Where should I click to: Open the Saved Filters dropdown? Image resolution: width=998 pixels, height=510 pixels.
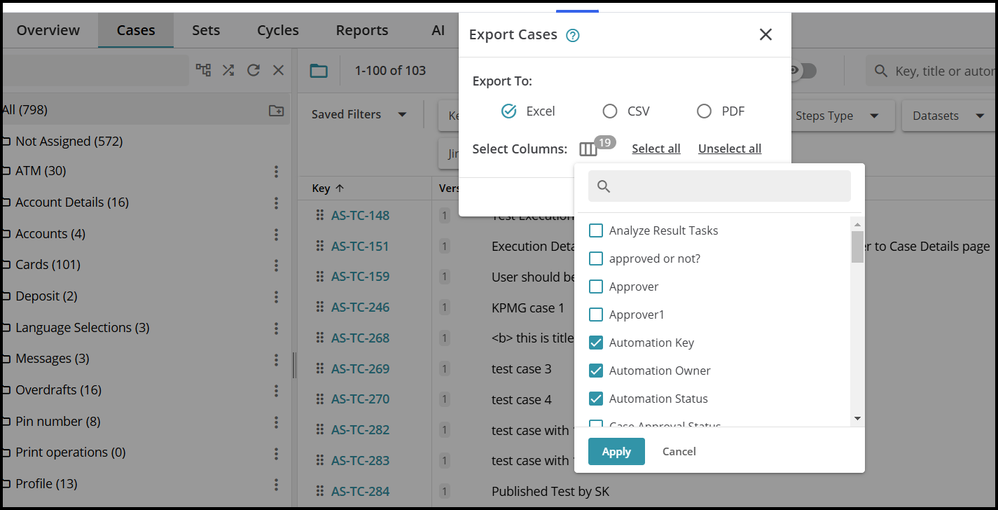(x=360, y=115)
